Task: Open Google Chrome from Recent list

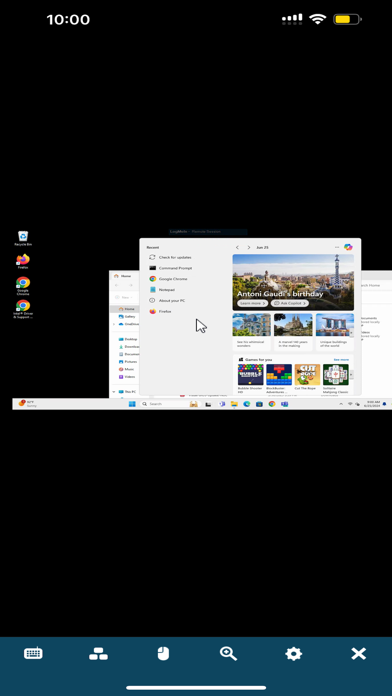Action: pyautogui.click(x=168, y=279)
